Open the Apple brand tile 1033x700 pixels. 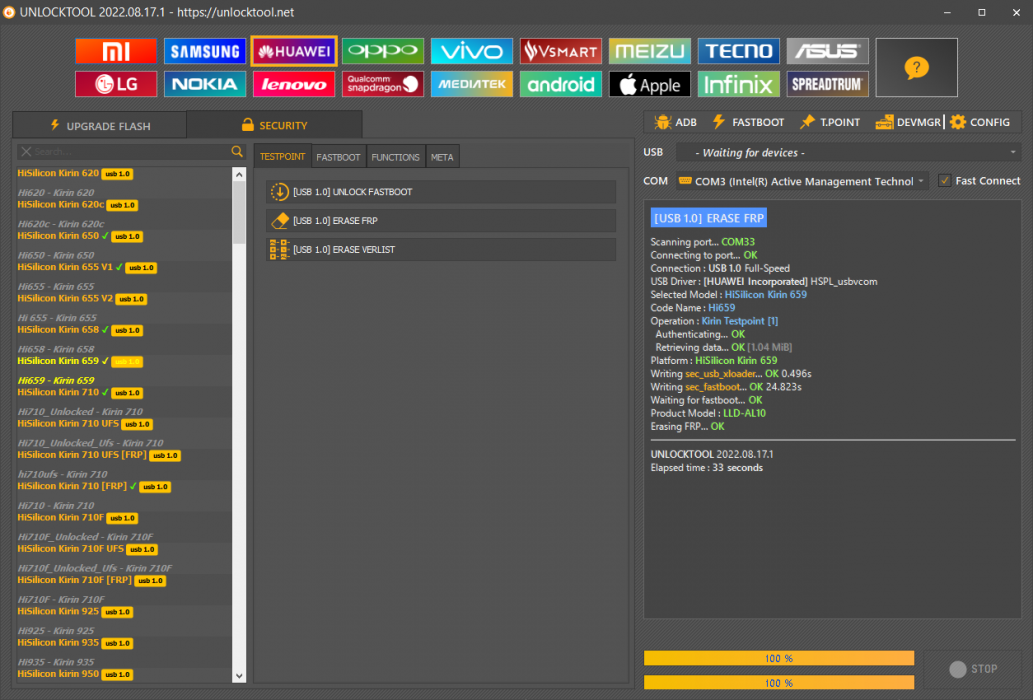[x=650, y=84]
